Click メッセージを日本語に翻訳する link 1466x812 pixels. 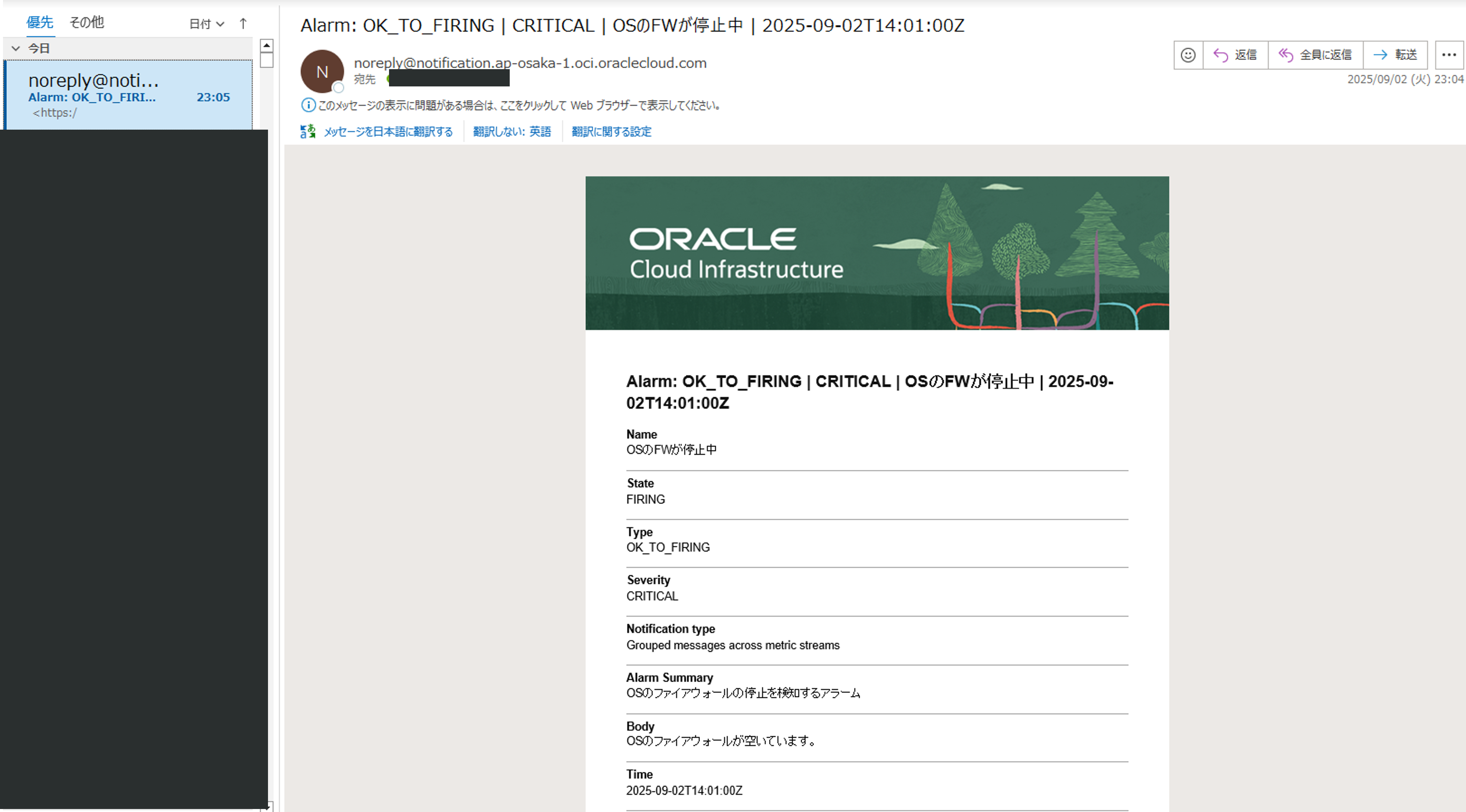click(x=388, y=132)
